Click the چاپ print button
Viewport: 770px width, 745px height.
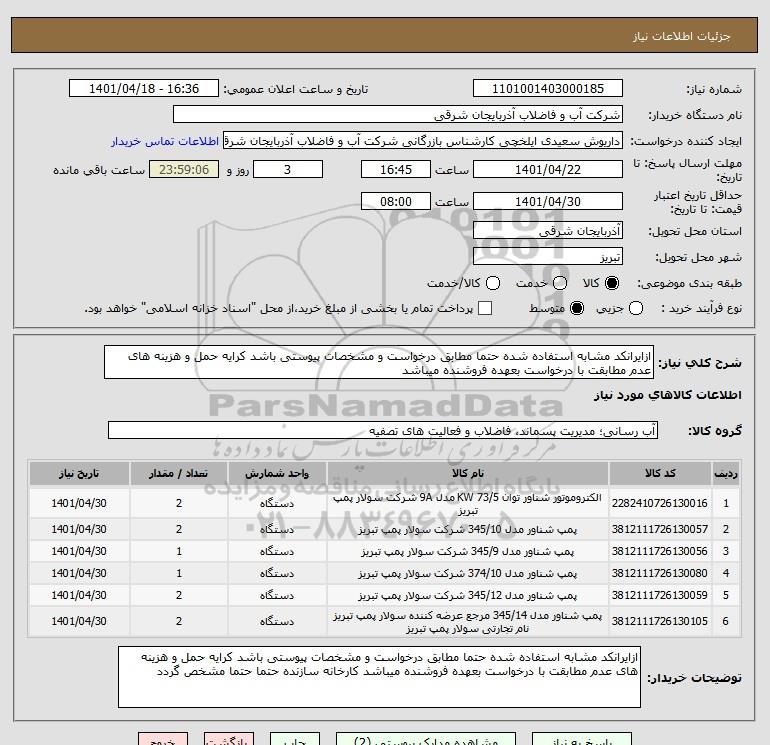click(x=295, y=741)
